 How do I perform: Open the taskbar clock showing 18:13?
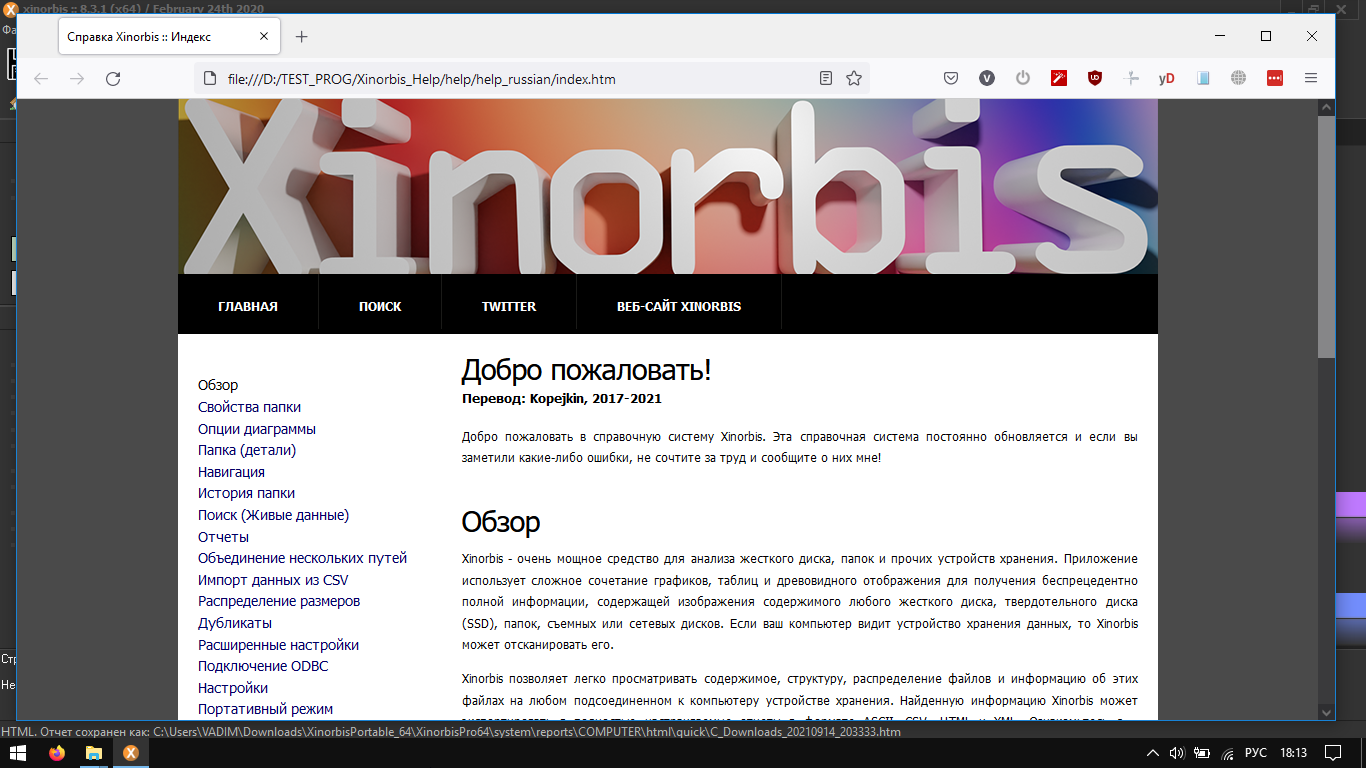1293,753
